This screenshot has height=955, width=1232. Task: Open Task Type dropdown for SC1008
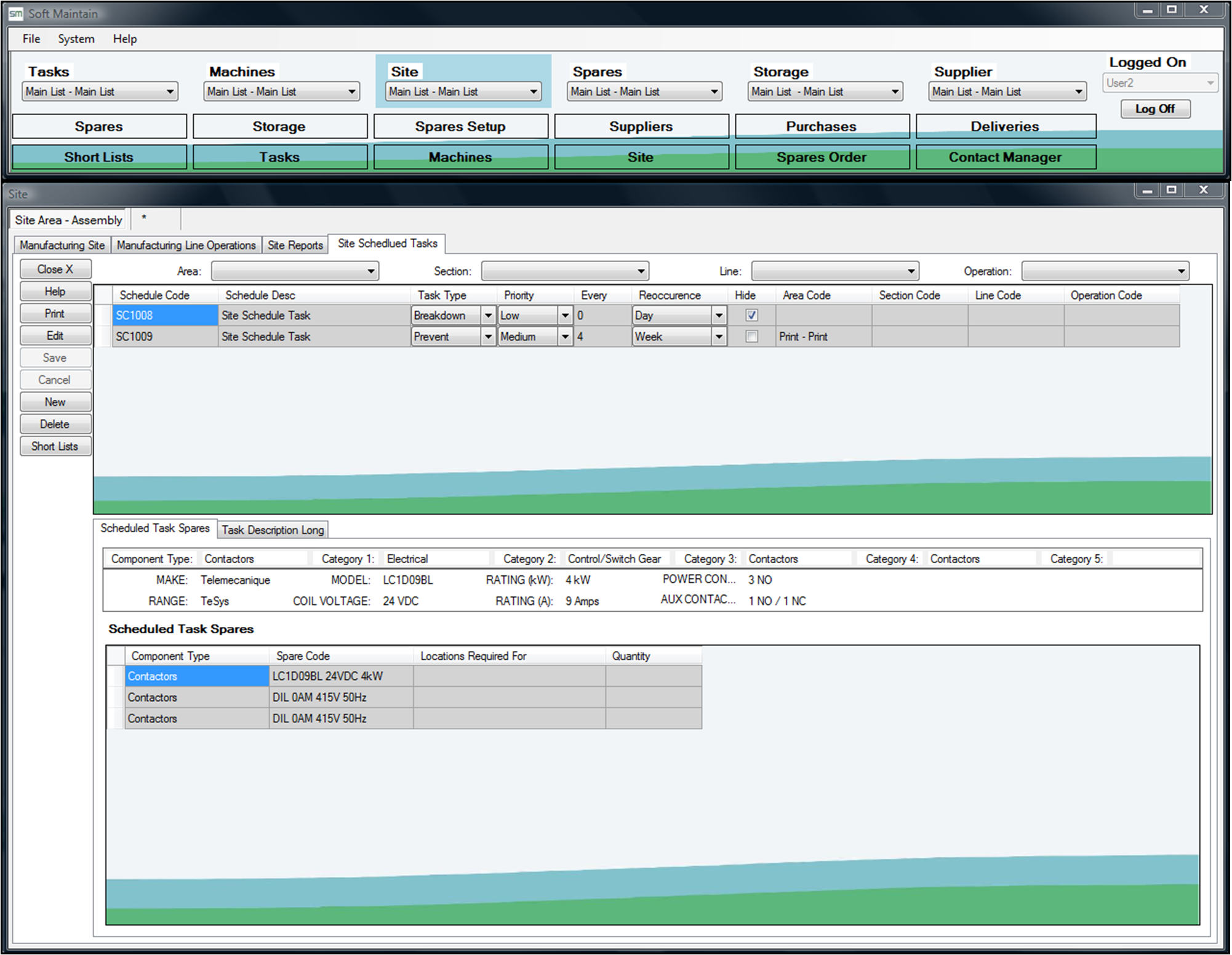[x=488, y=316]
